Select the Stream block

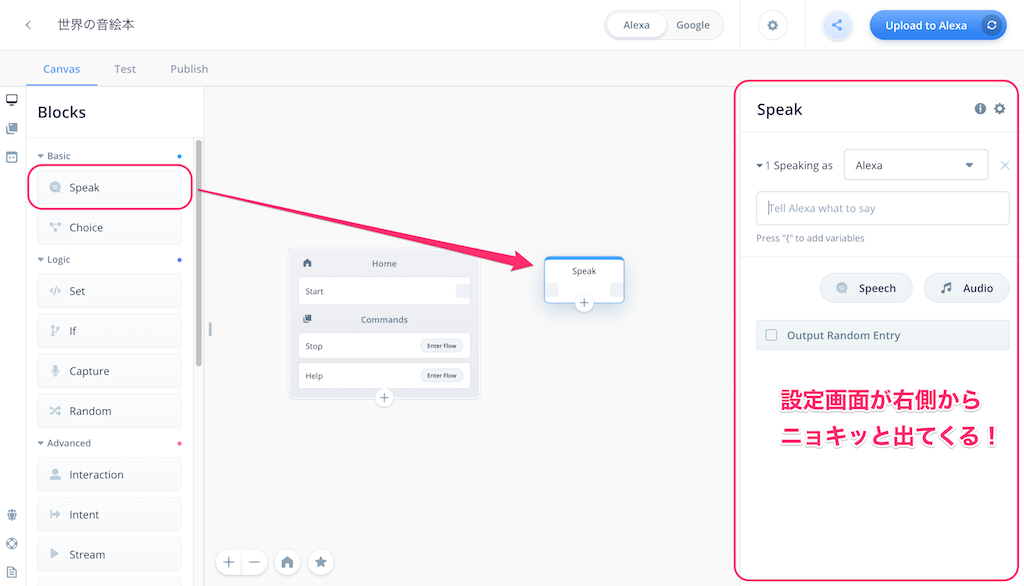pyautogui.click(x=110, y=554)
